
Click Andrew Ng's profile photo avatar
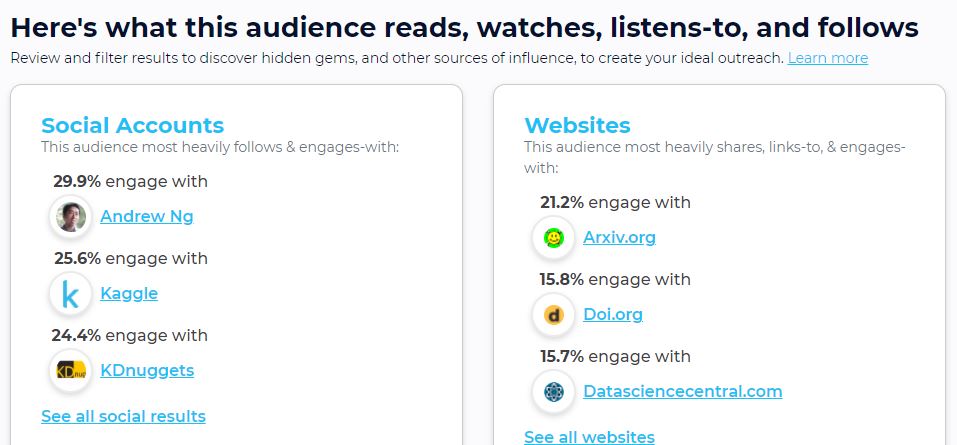71,217
